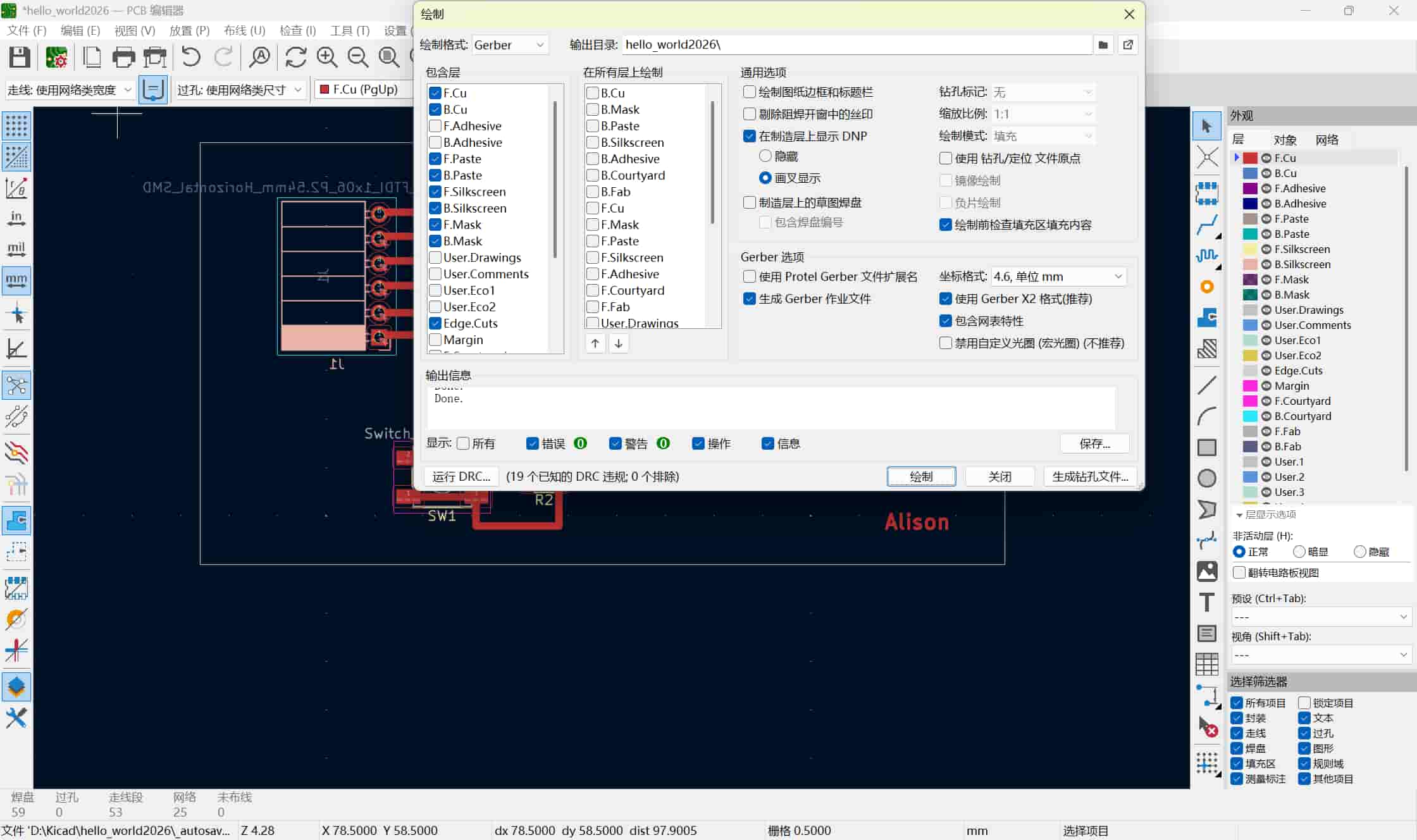
Task: Enable Use Protel Gerber file extensions
Action: [750, 276]
